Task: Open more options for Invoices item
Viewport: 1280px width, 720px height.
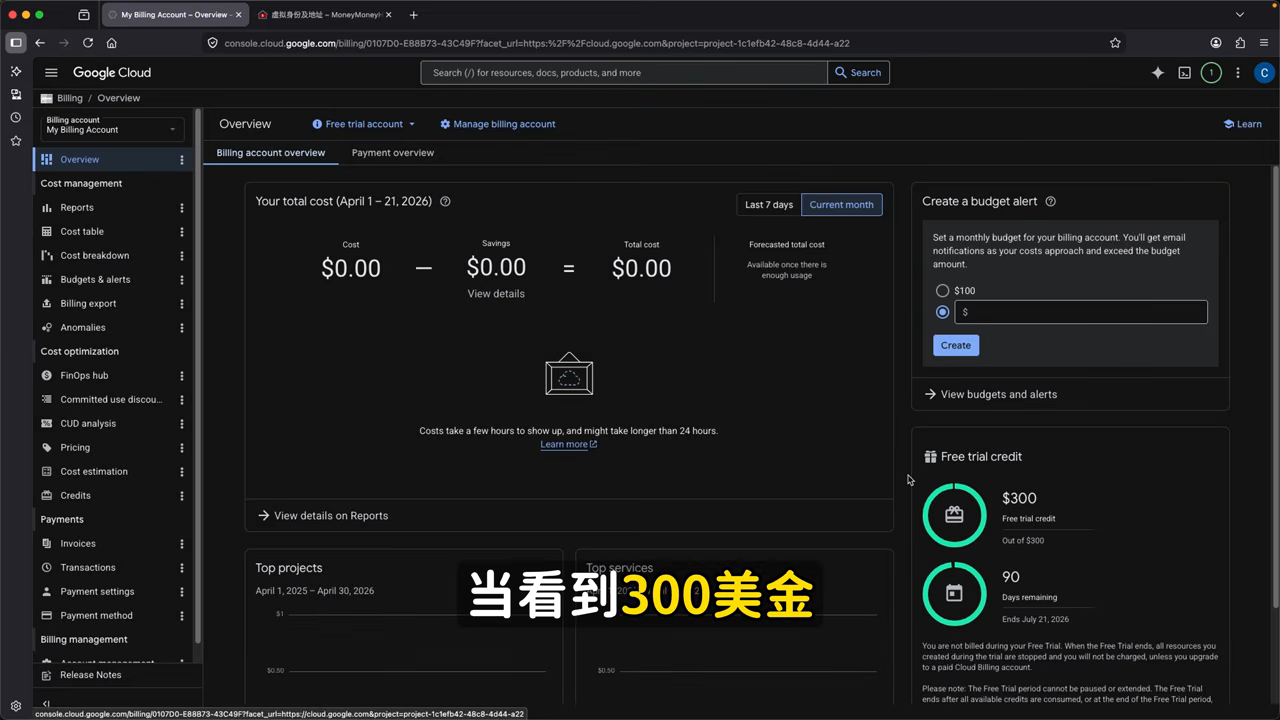Action: point(182,544)
